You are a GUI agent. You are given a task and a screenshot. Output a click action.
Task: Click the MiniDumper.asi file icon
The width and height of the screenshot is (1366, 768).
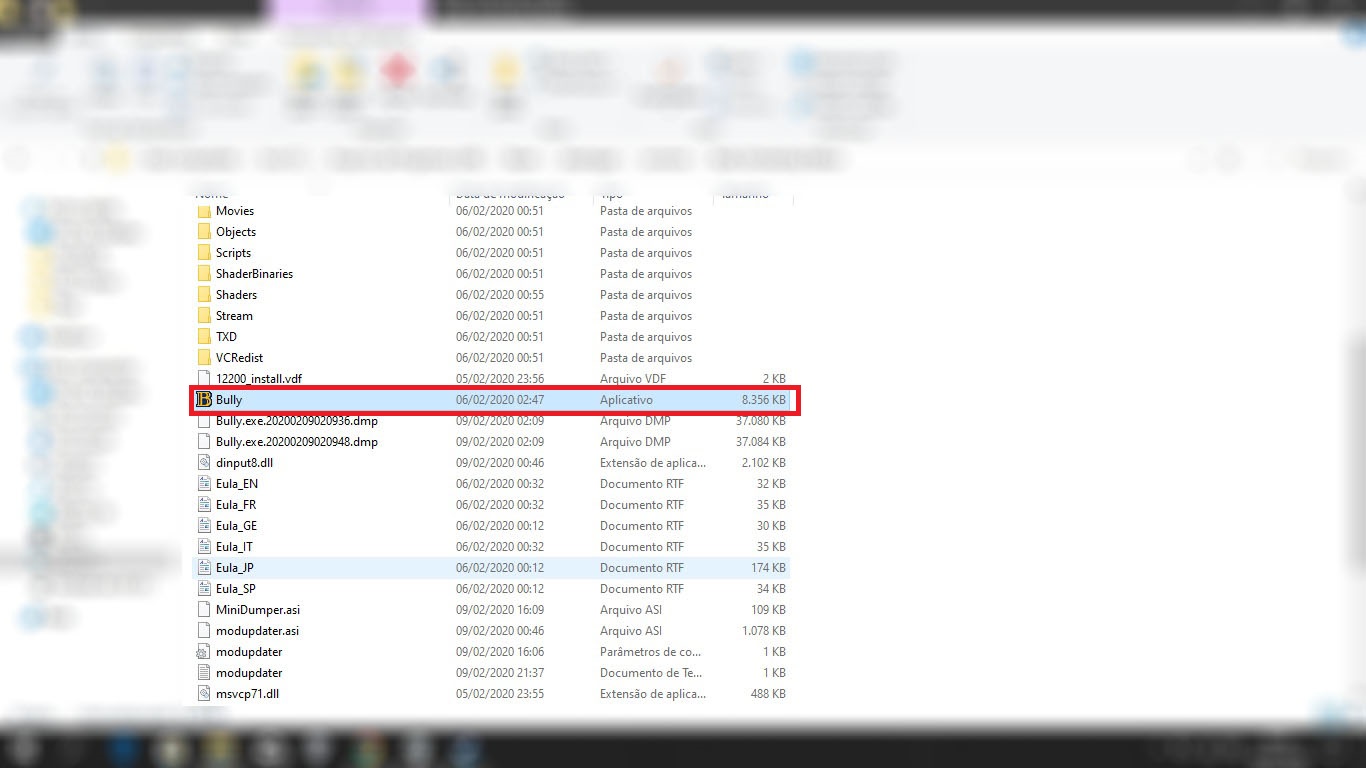pos(204,610)
